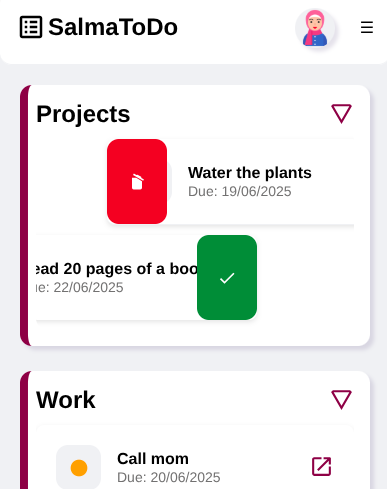The width and height of the screenshot is (387, 489).
Task: Mark task complete with green checkmark
Action: coord(227,277)
